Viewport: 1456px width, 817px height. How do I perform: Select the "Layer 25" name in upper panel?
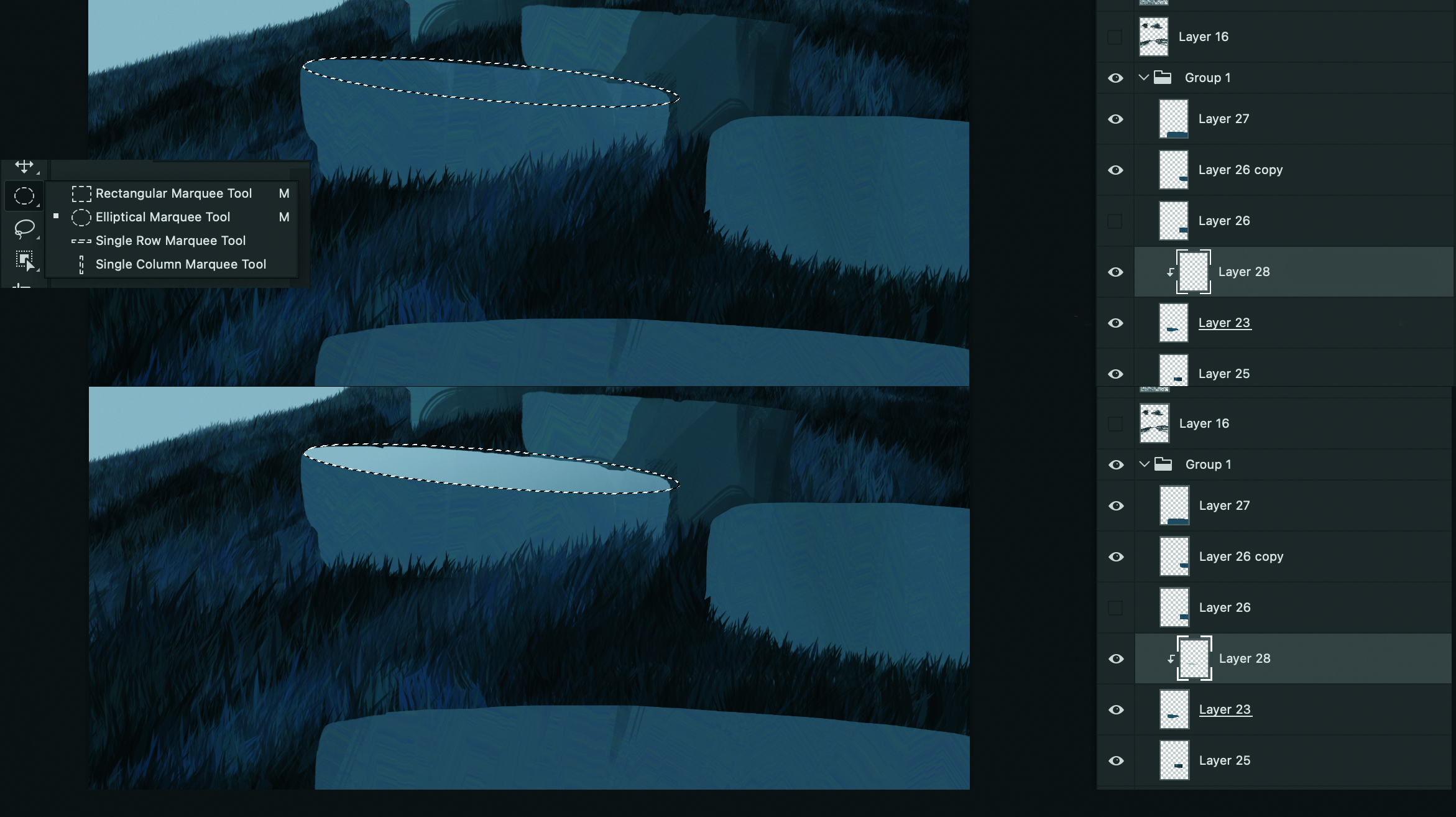click(1224, 374)
